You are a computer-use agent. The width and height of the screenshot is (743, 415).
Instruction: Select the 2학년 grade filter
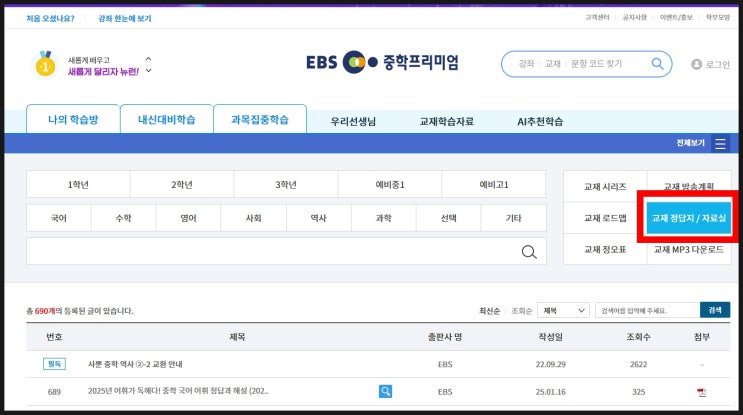[x=182, y=184]
